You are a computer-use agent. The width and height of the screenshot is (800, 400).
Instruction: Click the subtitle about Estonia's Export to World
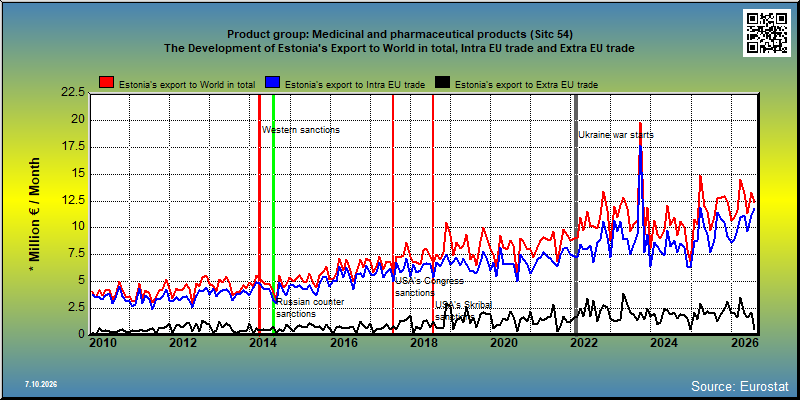point(399,48)
